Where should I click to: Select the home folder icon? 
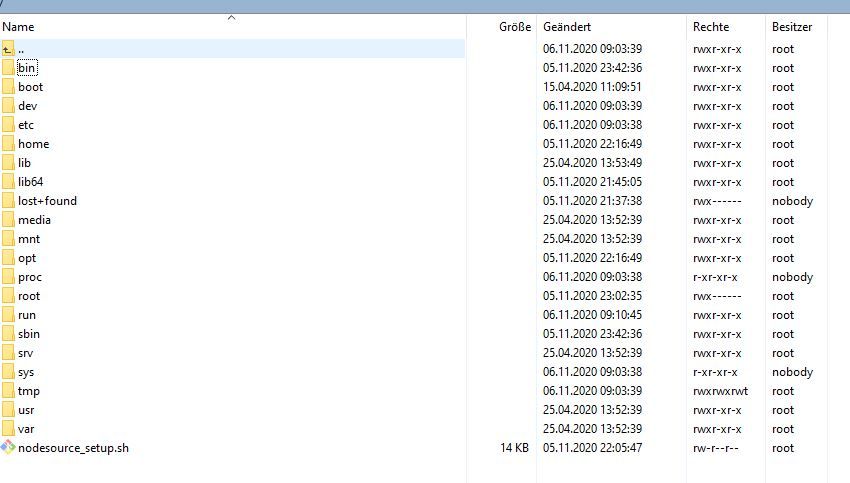point(8,144)
